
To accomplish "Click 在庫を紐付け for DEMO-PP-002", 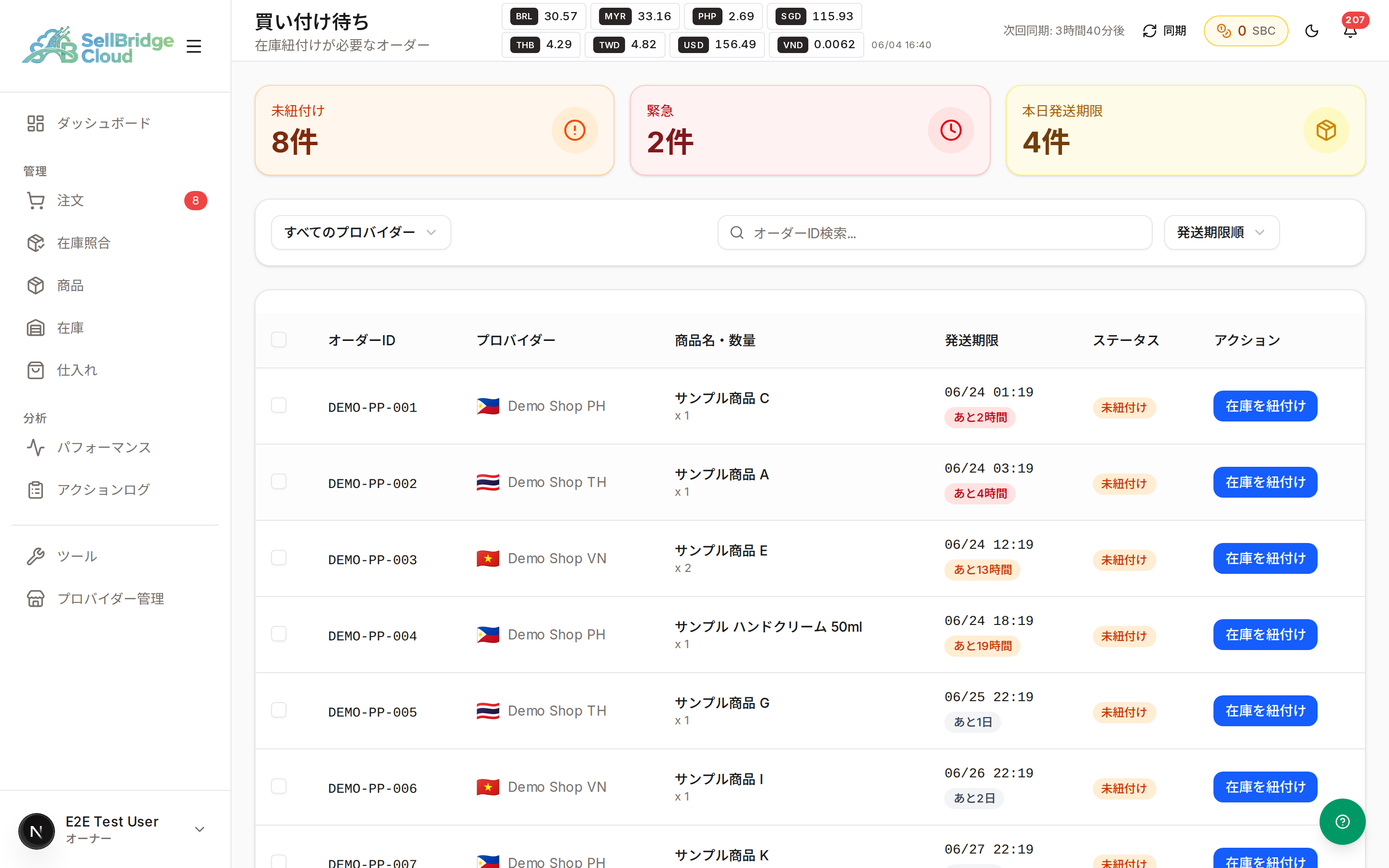I will coord(1265,482).
